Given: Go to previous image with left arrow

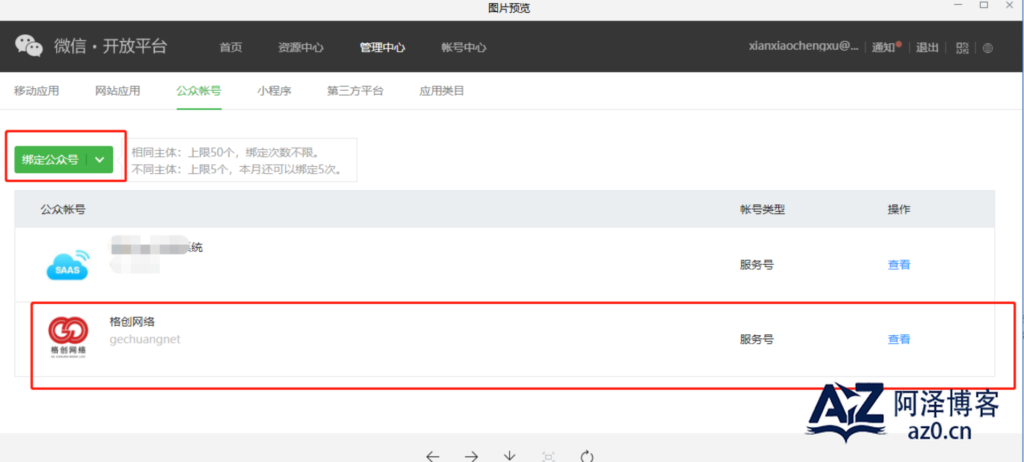Looking at the screenshot, I should pos(433,455).
